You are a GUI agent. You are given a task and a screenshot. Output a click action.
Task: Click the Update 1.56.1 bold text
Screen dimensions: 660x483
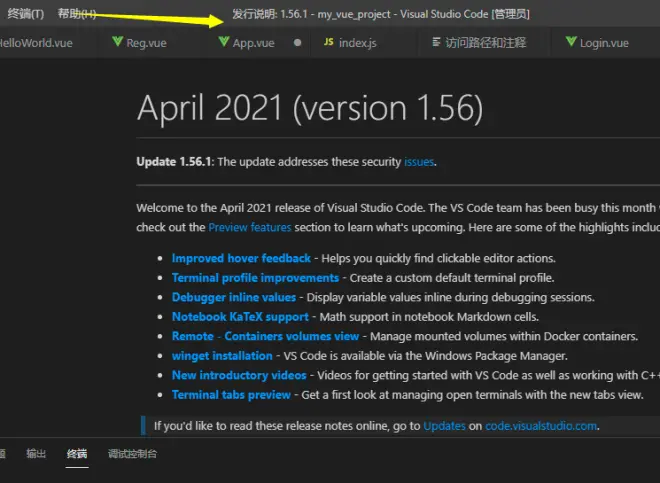point(174,162)
